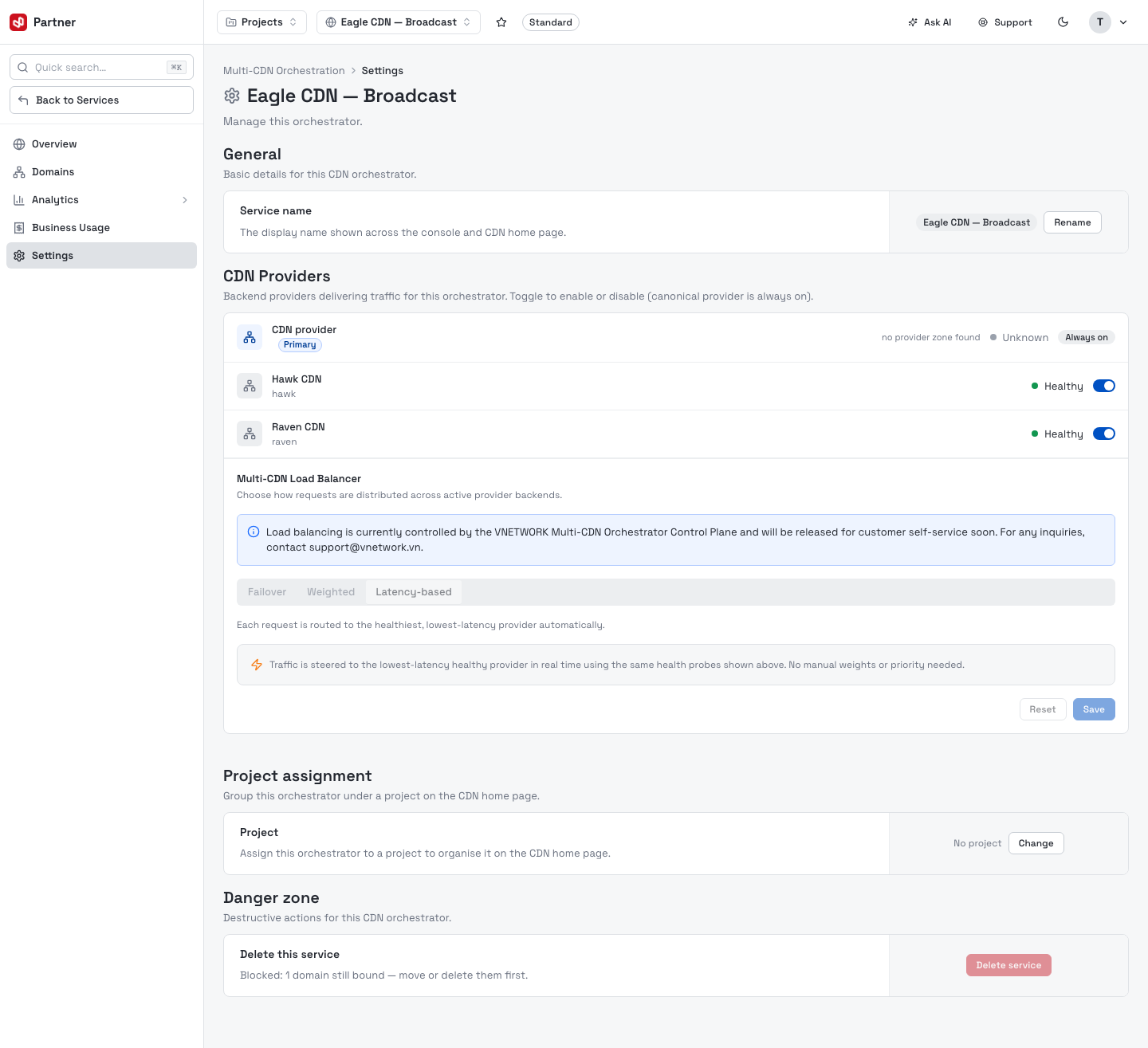
Task: Expand the Analytics submenu chevron
Action: (x=185, y=200)
